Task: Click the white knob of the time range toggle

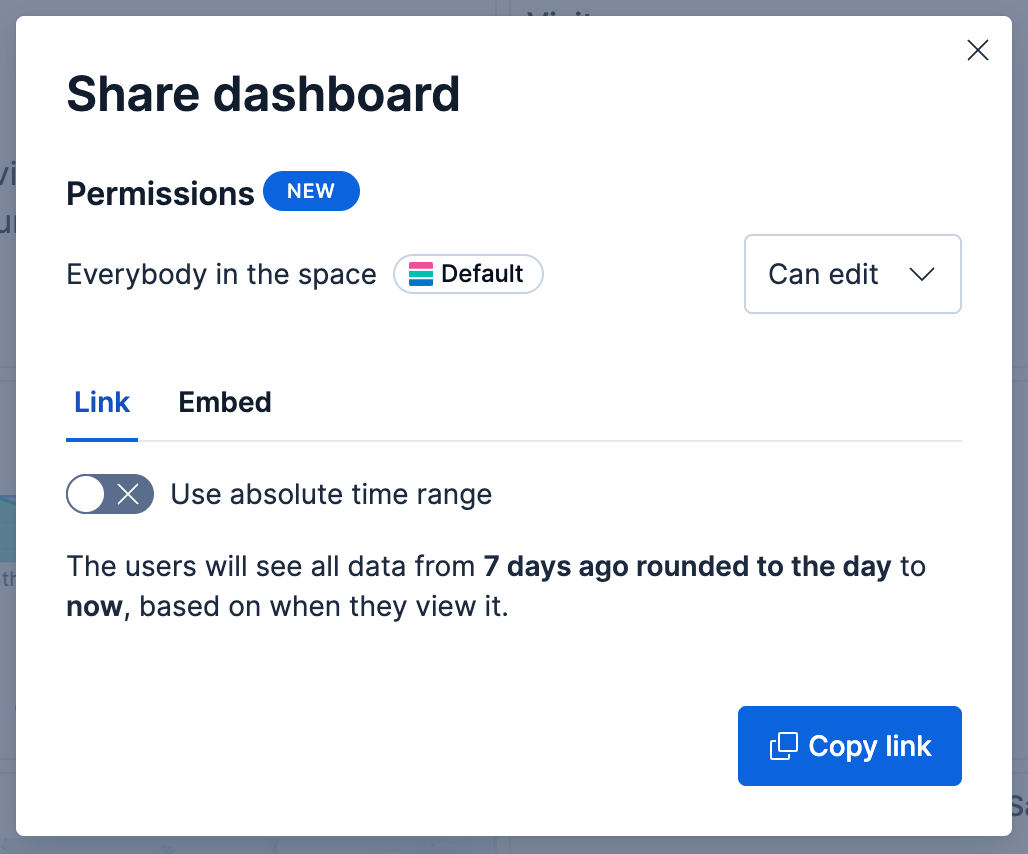Action: 87,494
